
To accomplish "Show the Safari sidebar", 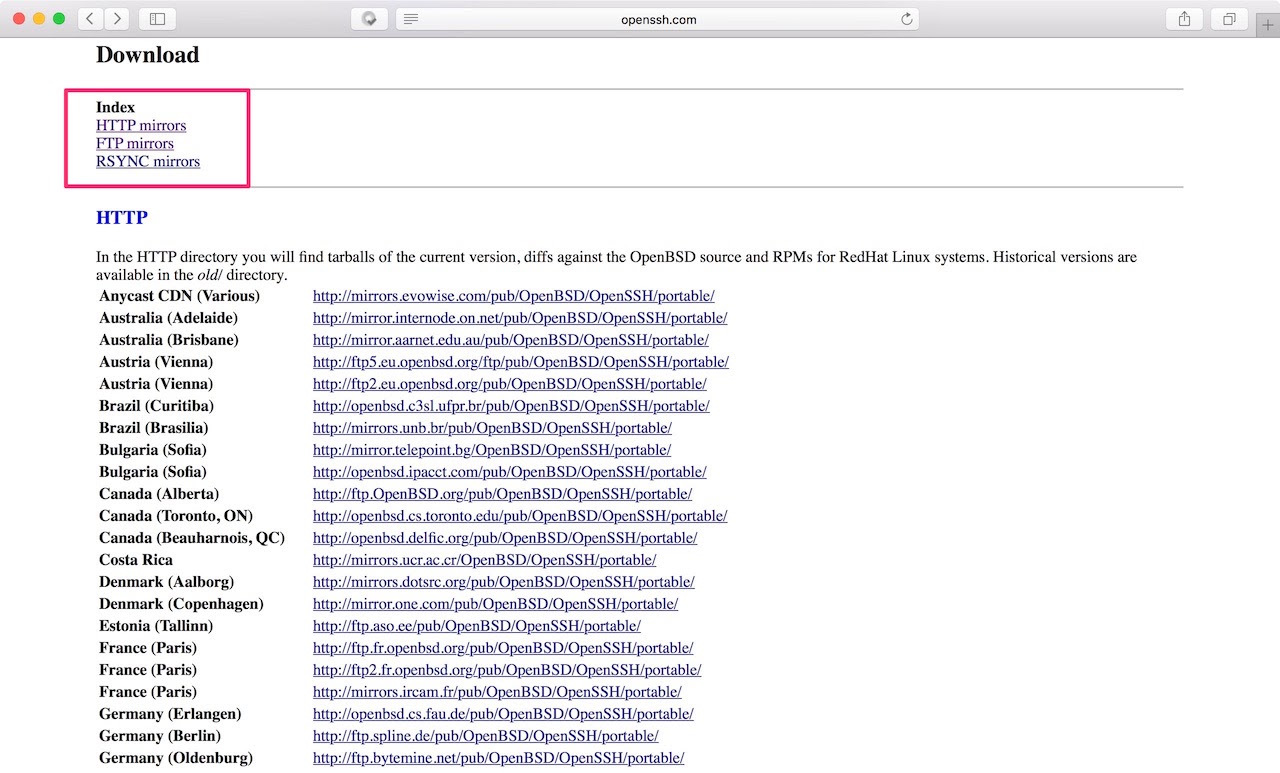I will point(157,18).
